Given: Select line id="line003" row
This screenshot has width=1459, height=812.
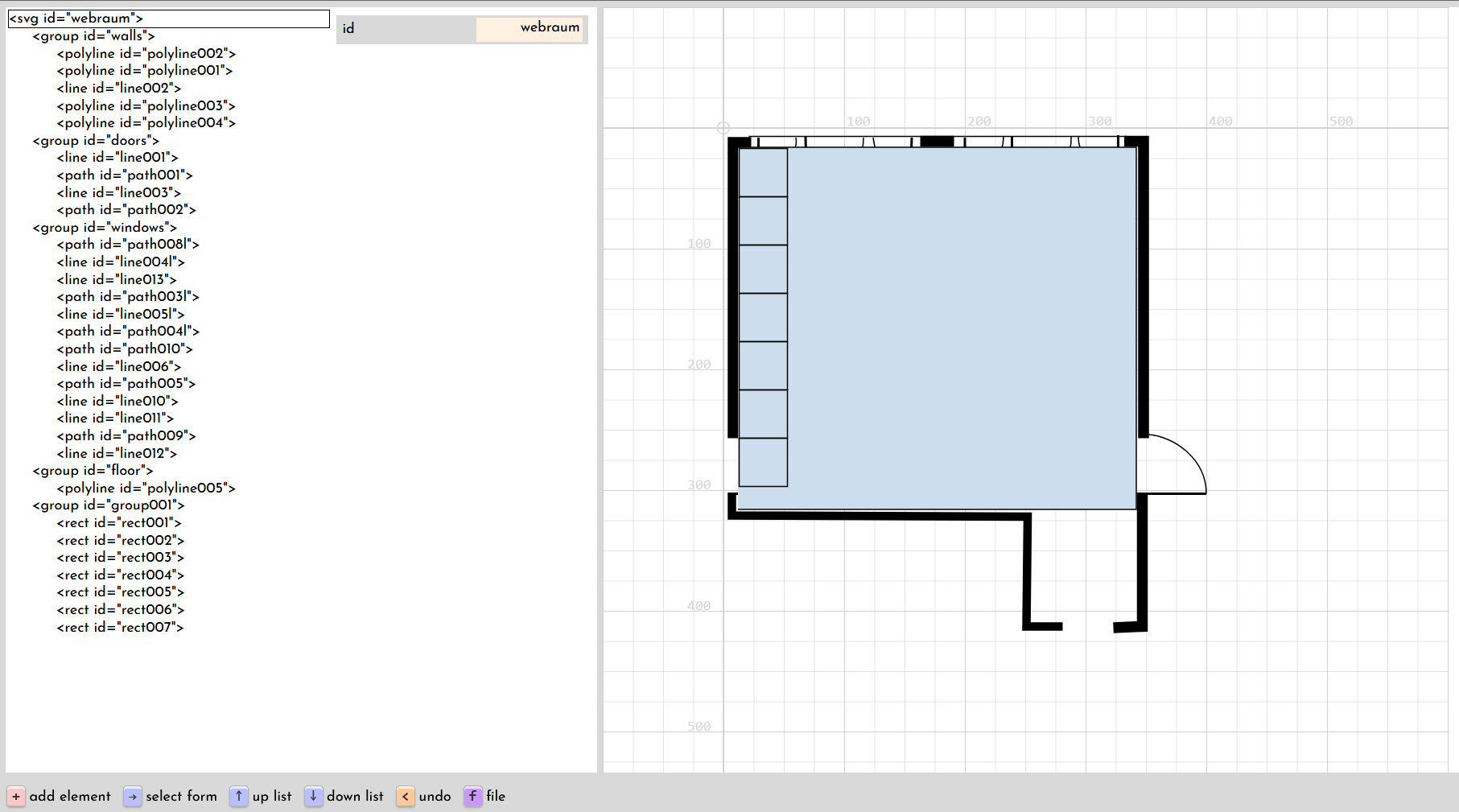Looking at the screenshot, I should 119,192.
